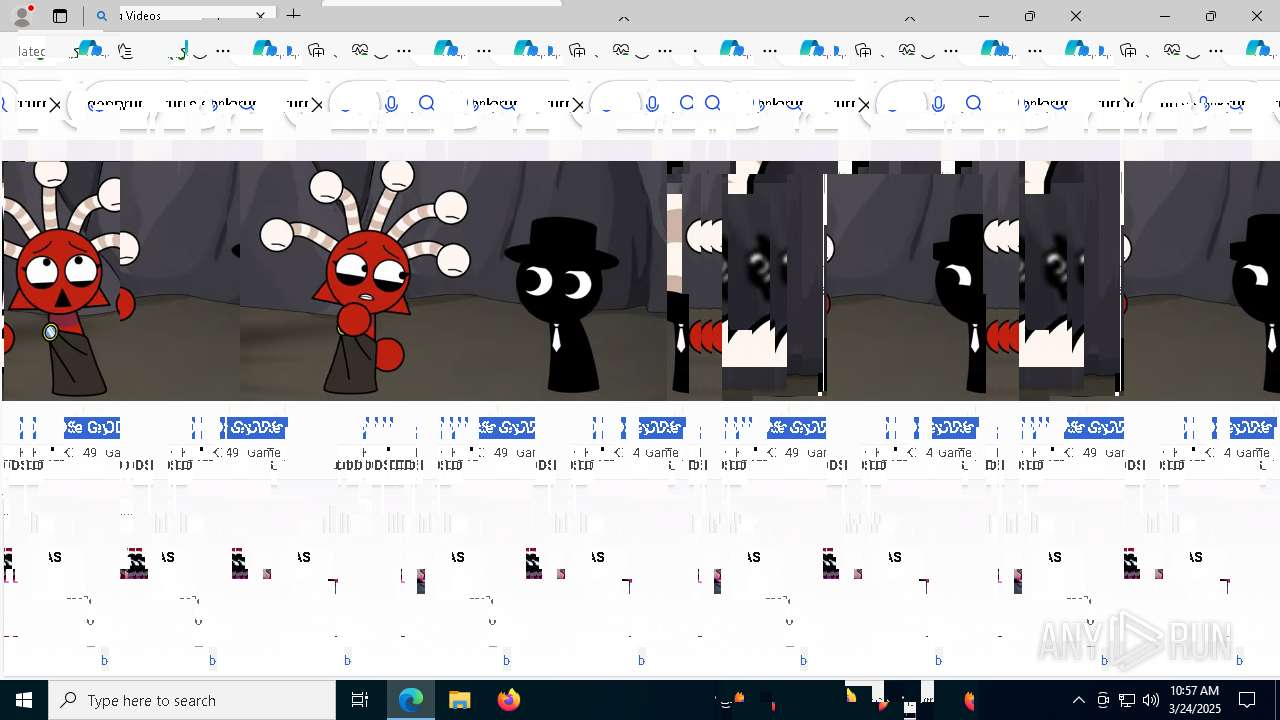This screenshot has height=720, width=1280.
Task: Open File Explorer from the taskbar
Action: [459, 700]
